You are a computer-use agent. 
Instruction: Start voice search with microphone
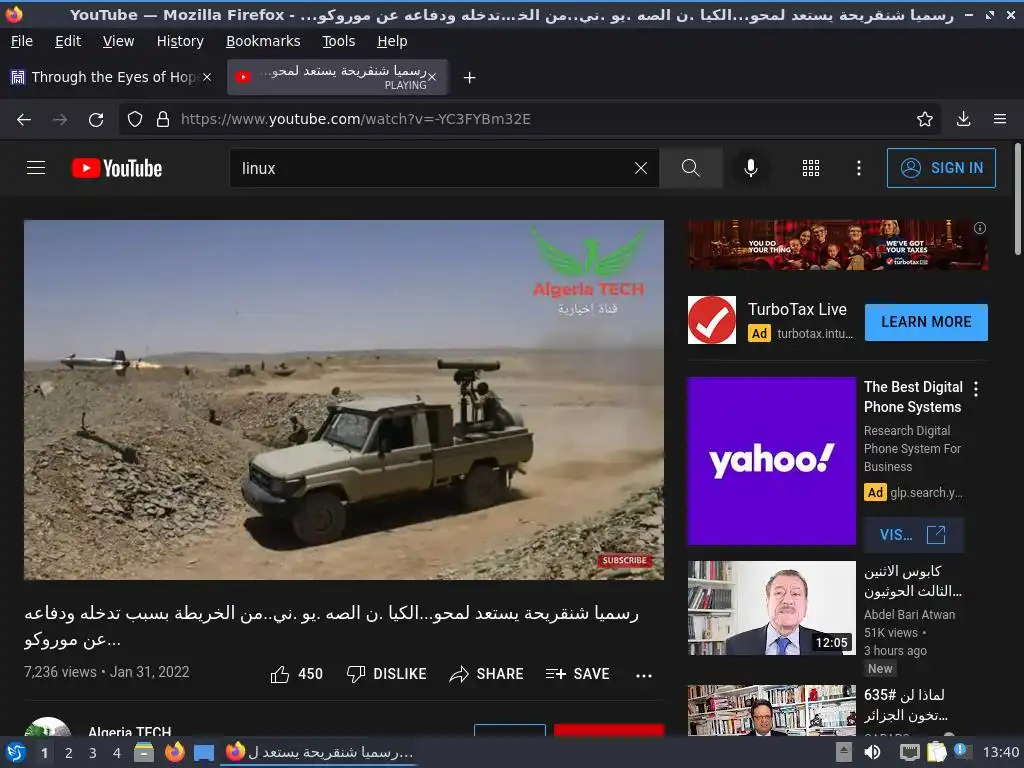751,168
